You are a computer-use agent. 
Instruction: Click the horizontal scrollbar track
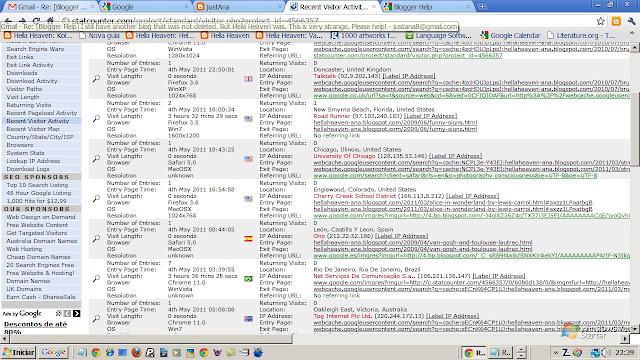point(457,338)
